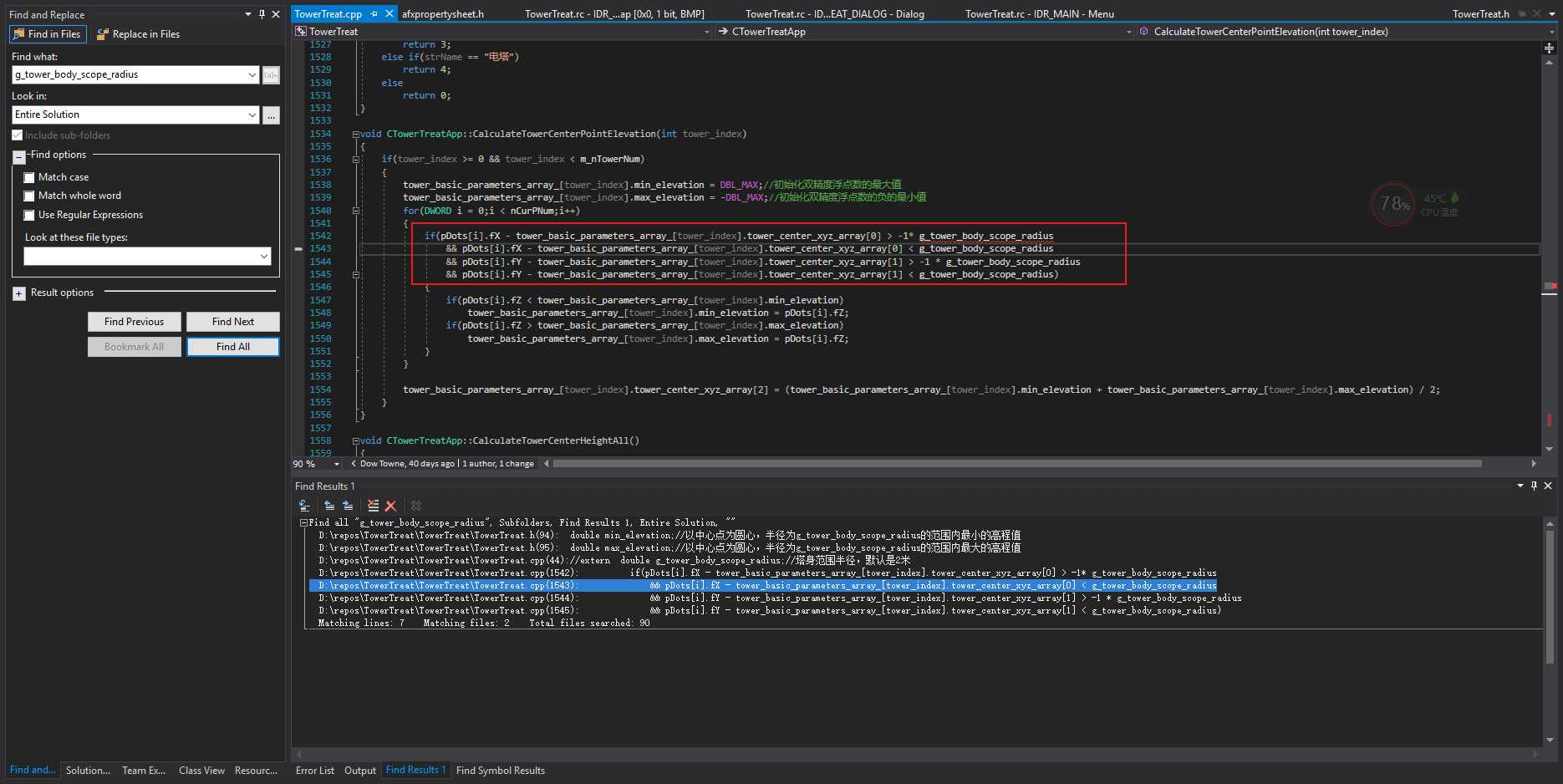
Task: Click split editor window handle icon
Action: click(x=1549, y=48)
